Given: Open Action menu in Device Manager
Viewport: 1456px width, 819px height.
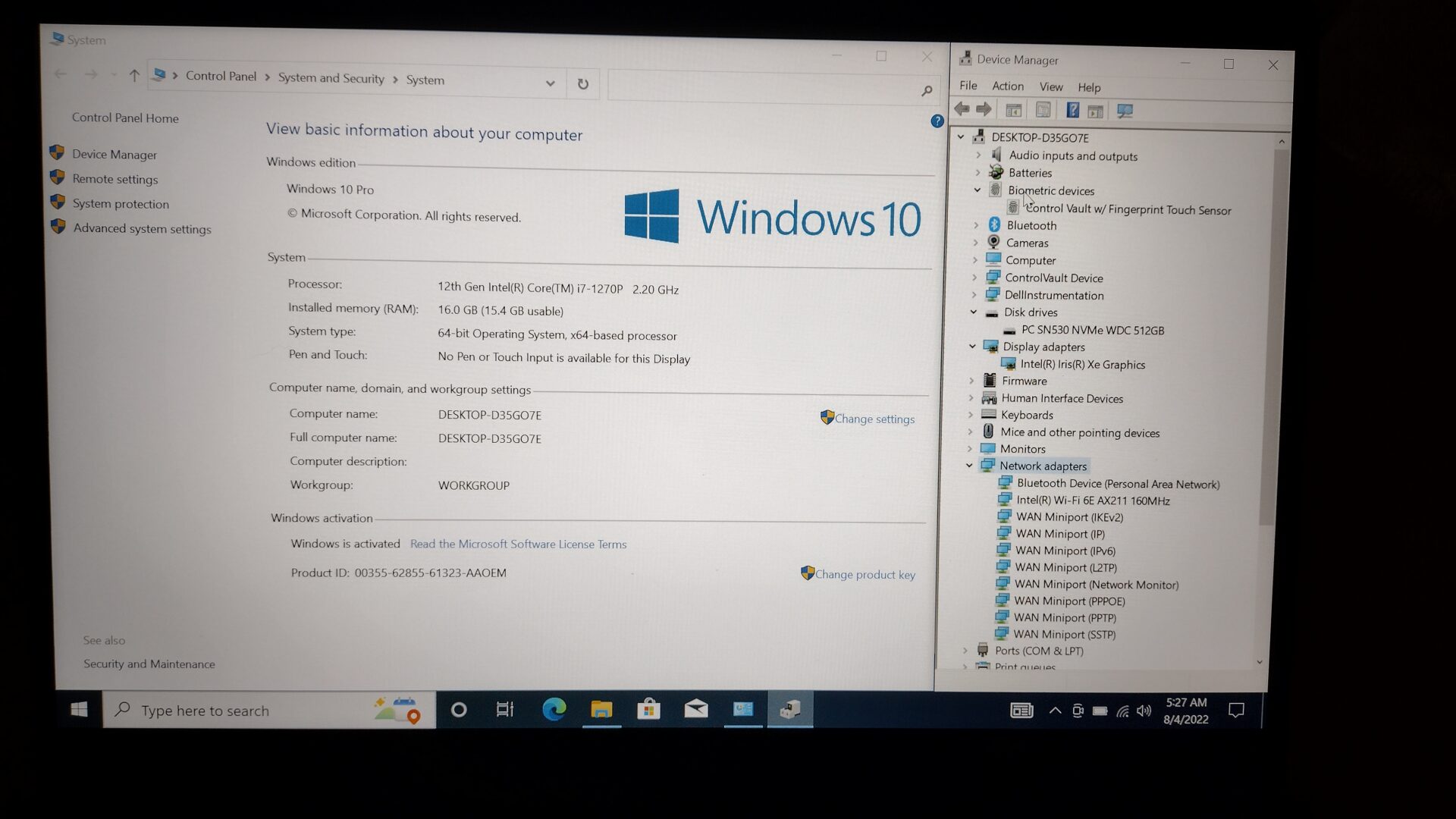Looking at the screenshot, I should click(x=1008, y=86).
